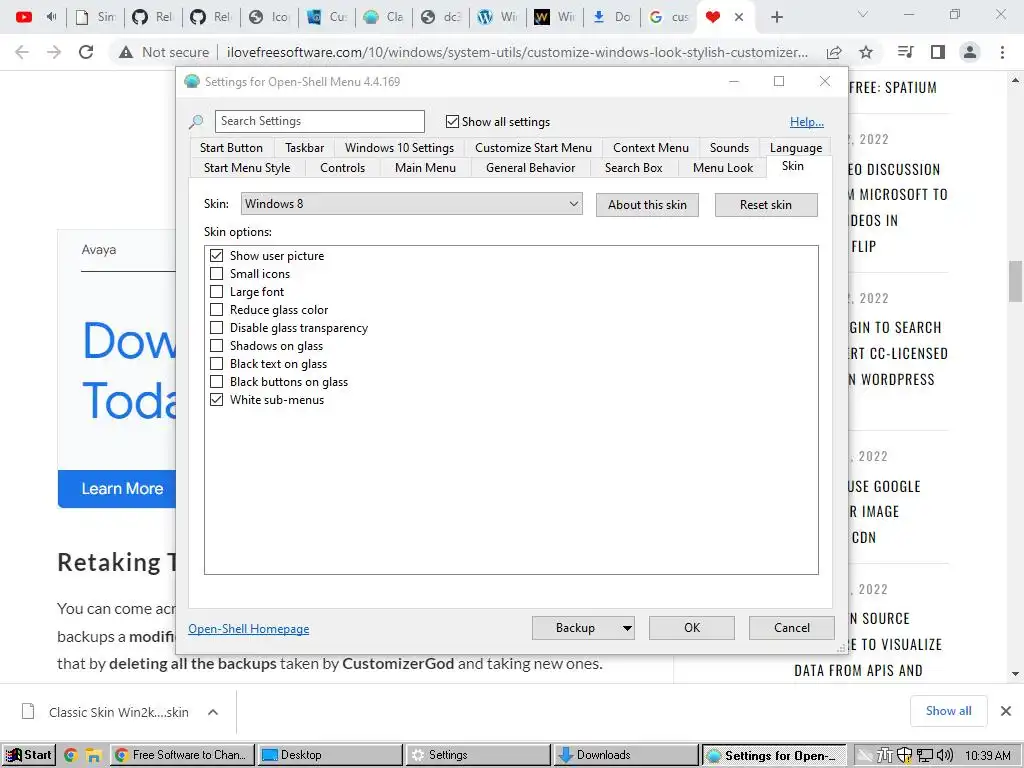Uncheck Show user picture
1024x768 pixels.
(216, 255)
